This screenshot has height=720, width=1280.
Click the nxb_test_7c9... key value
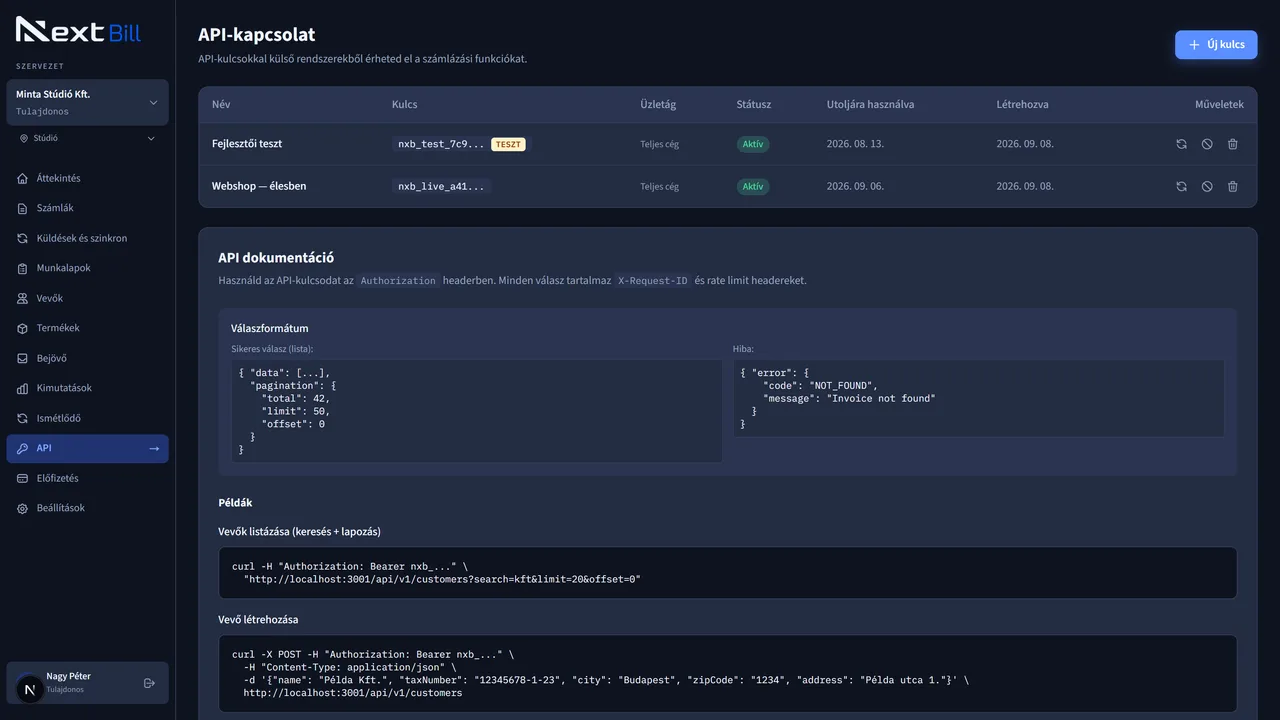441,144
